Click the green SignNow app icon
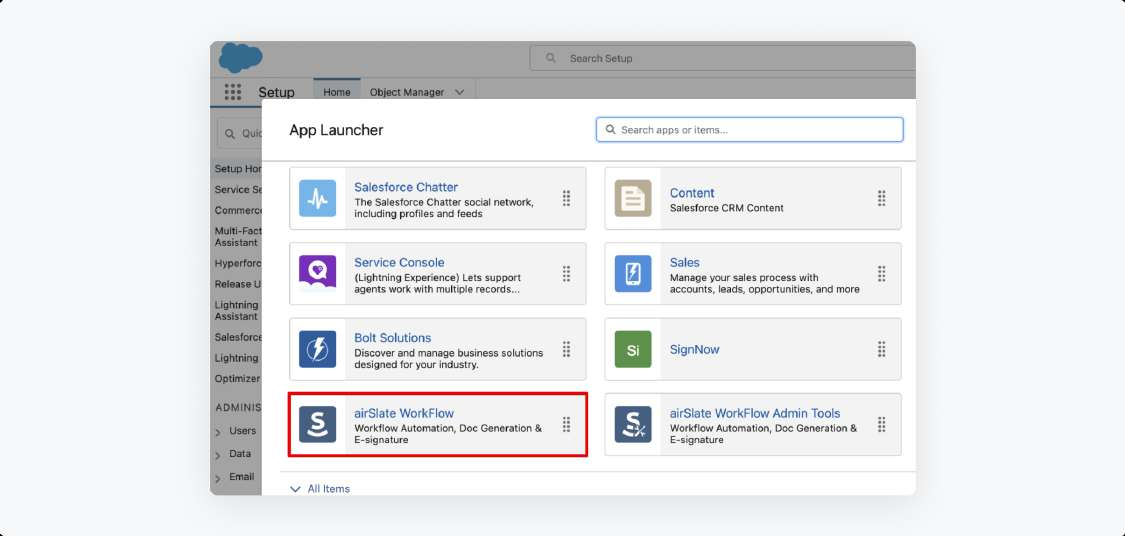 coord(633,349)
